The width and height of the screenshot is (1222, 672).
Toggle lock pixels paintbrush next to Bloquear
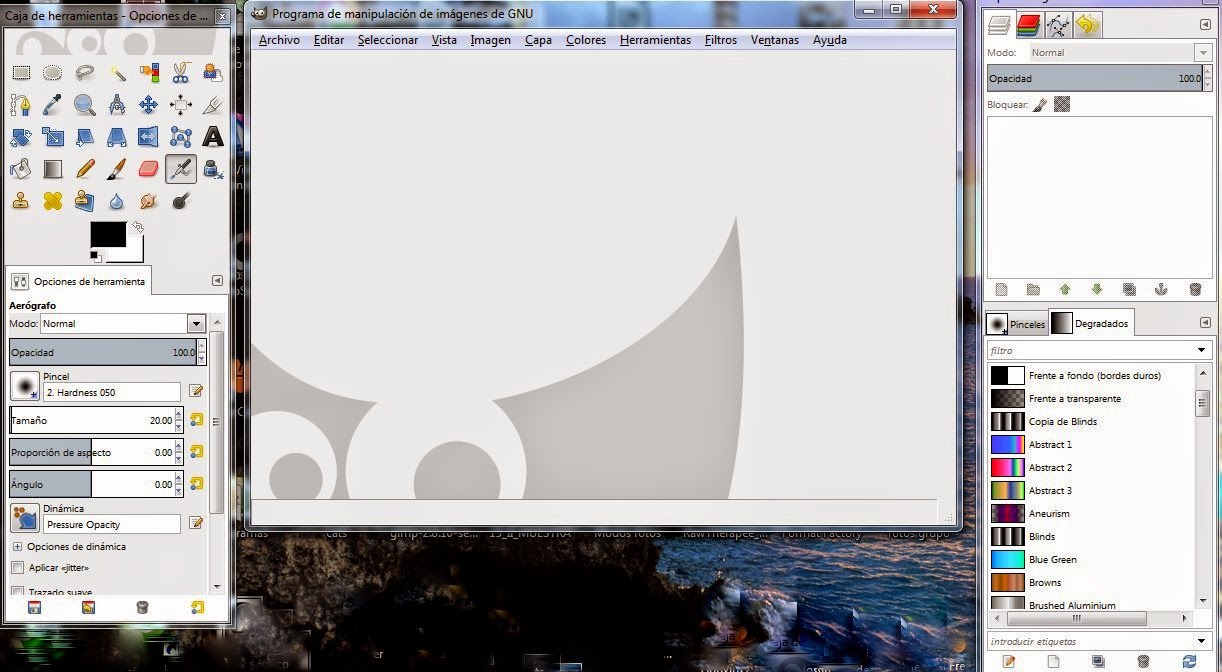click(1041, 104)
